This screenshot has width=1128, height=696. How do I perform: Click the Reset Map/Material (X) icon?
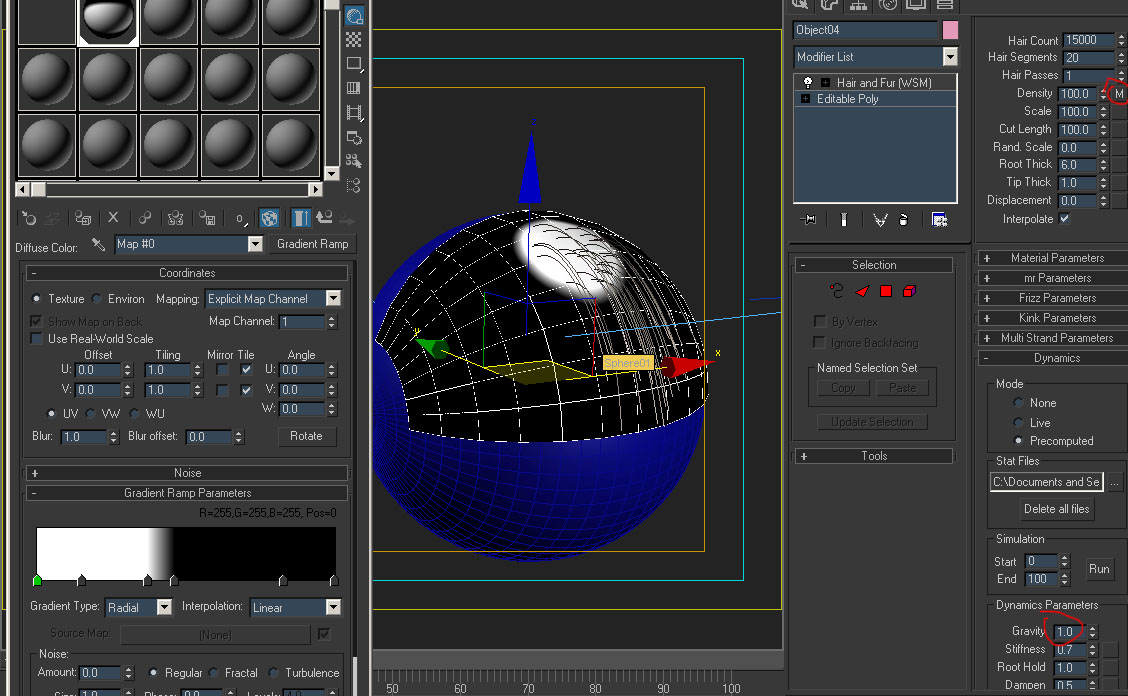click(113, 218)
